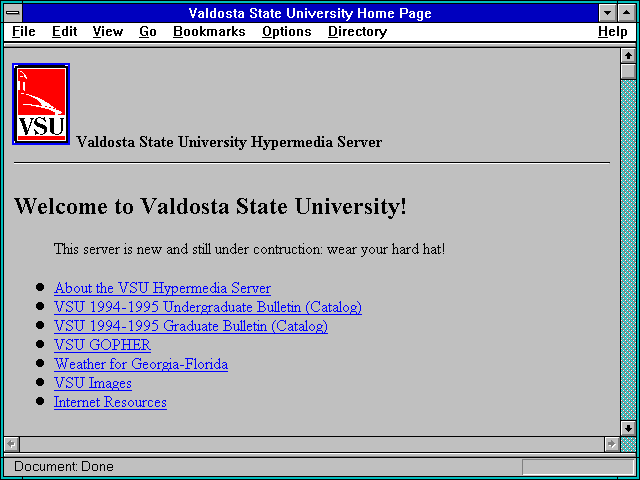The image size is (640, 480).
Task: Open the Go menu
Action: pos(148,32)
